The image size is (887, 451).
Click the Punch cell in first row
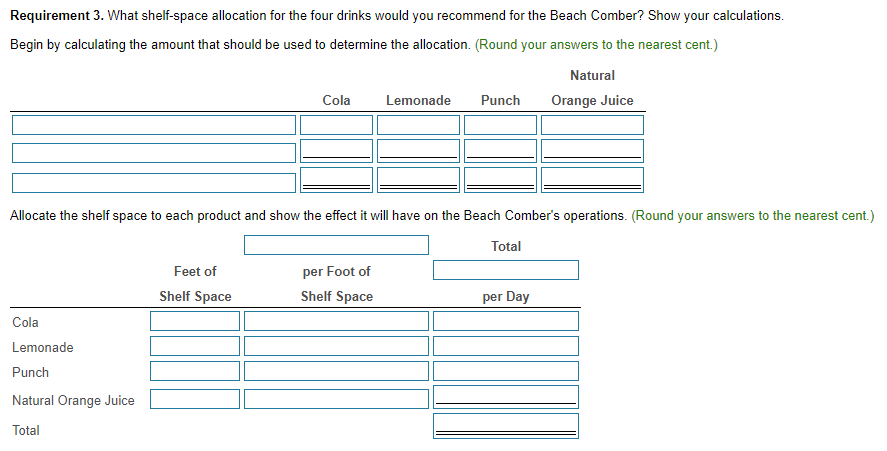click(x=501, y=125)
